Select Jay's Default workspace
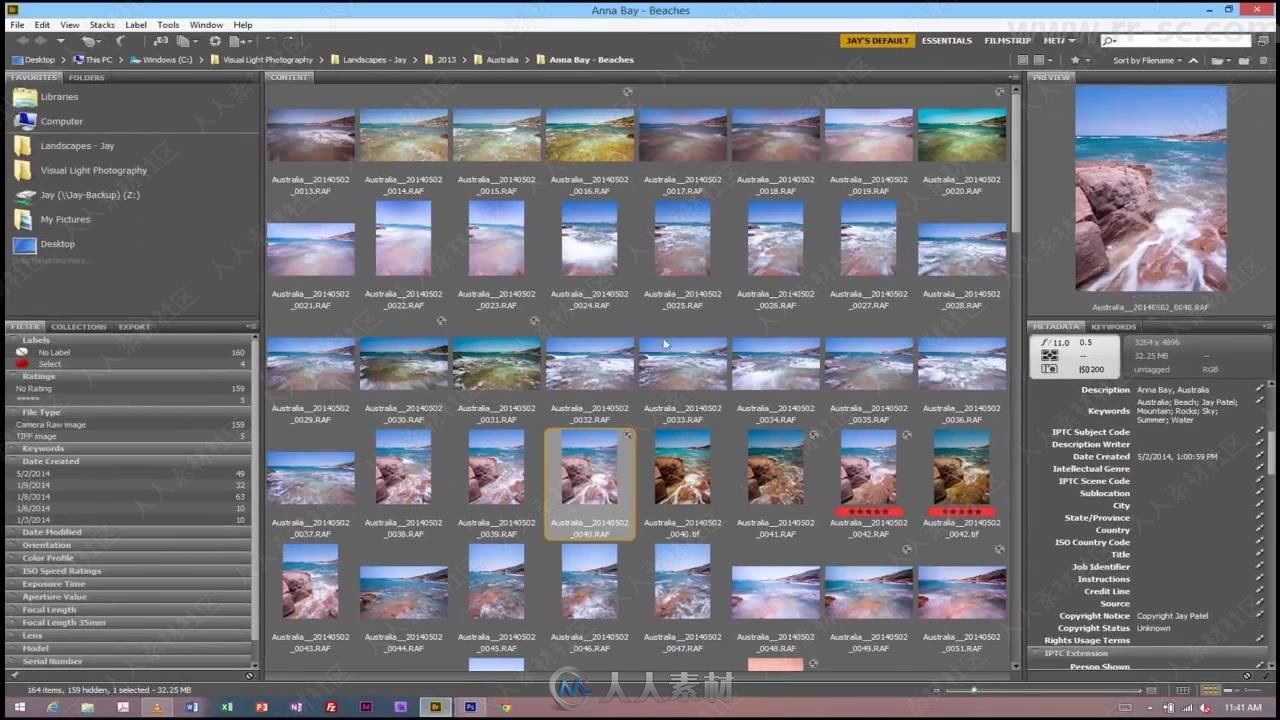Viewport: 1280px width, 720px height. tap(877, 41)
